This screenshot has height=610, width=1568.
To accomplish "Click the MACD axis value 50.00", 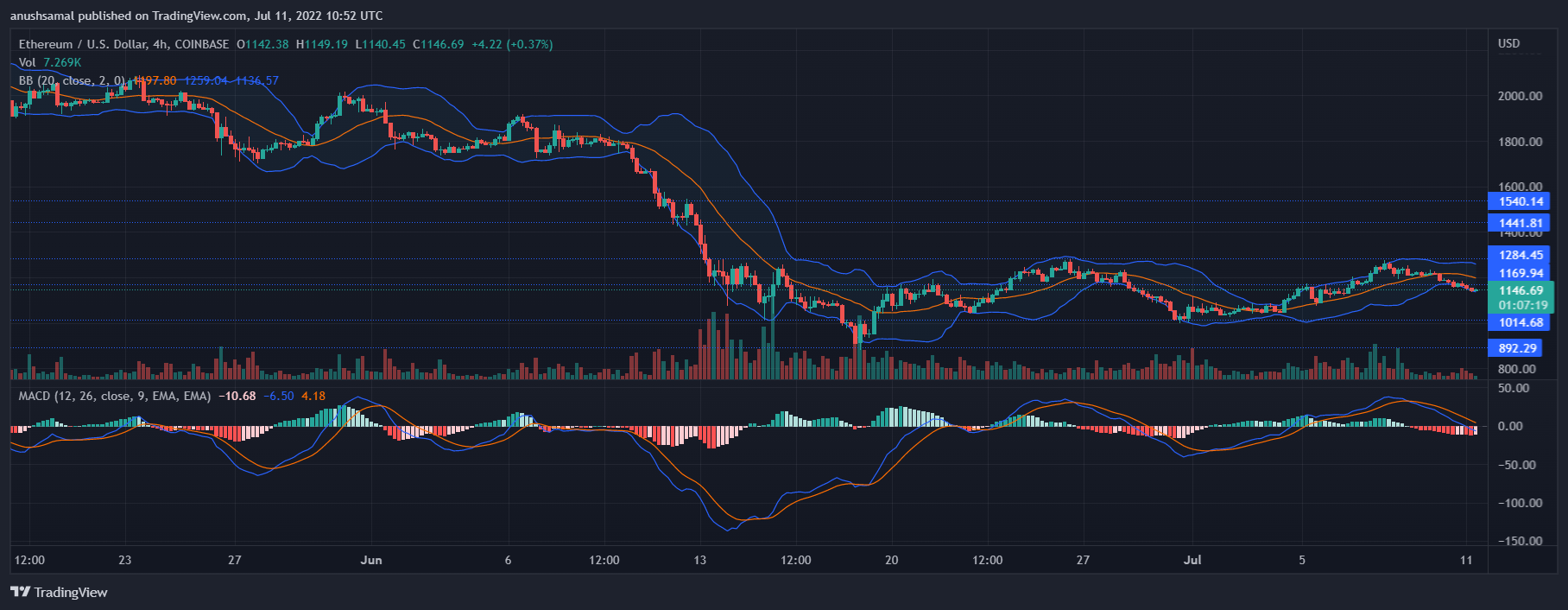I will click(1514, 388).
